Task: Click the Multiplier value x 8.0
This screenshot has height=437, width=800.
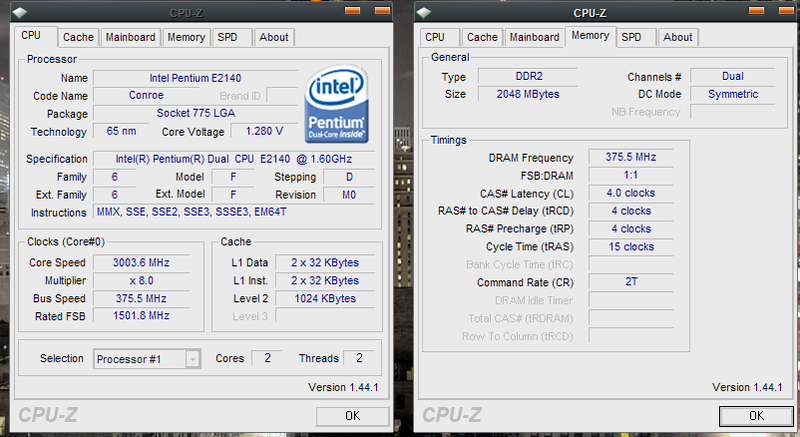Action: 141,280
